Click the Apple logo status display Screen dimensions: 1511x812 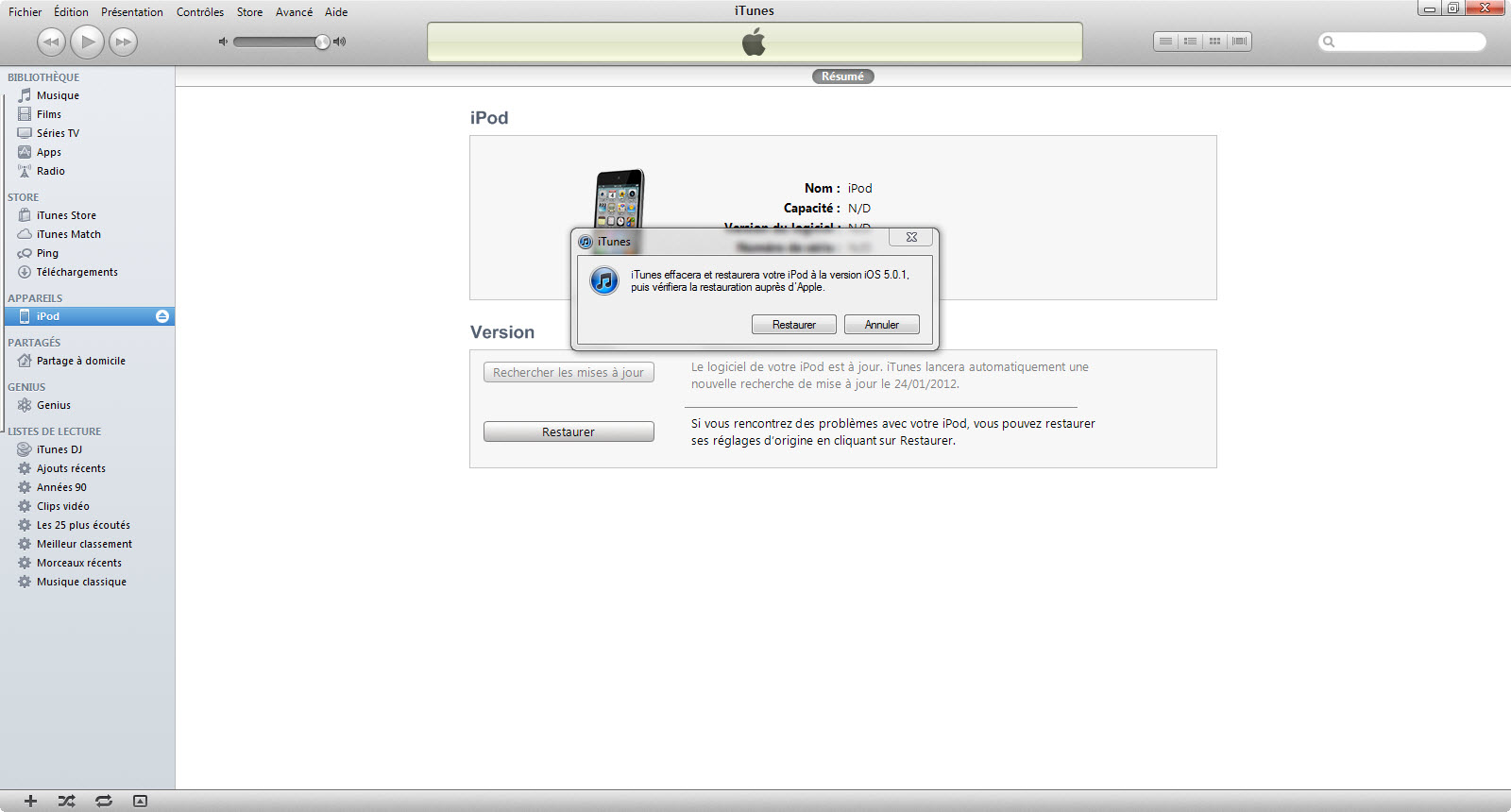point(755,42)
